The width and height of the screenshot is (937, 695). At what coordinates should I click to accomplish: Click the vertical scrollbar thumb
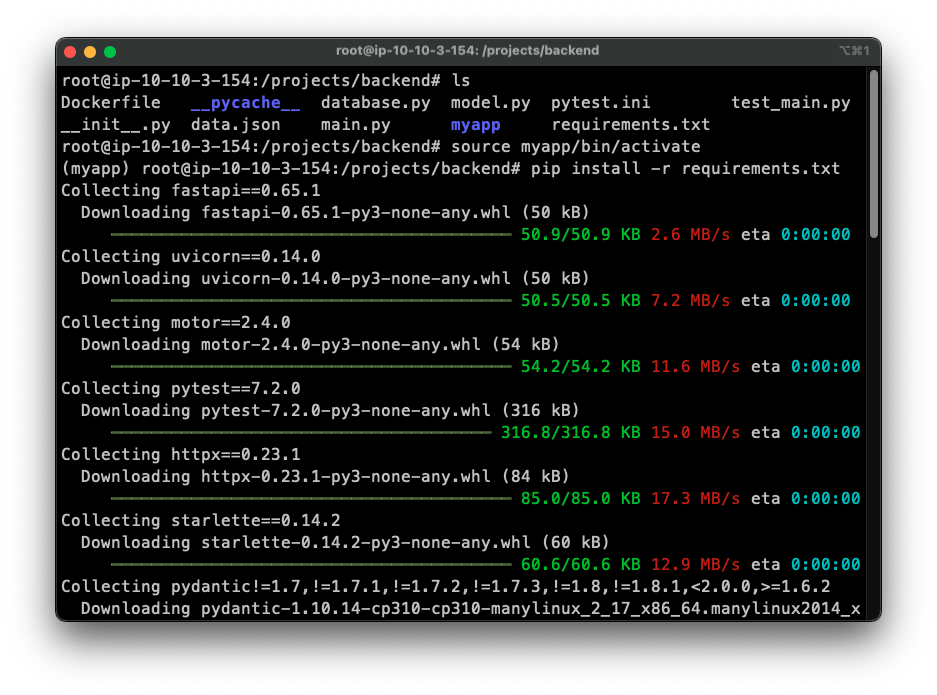pos(873,154)
